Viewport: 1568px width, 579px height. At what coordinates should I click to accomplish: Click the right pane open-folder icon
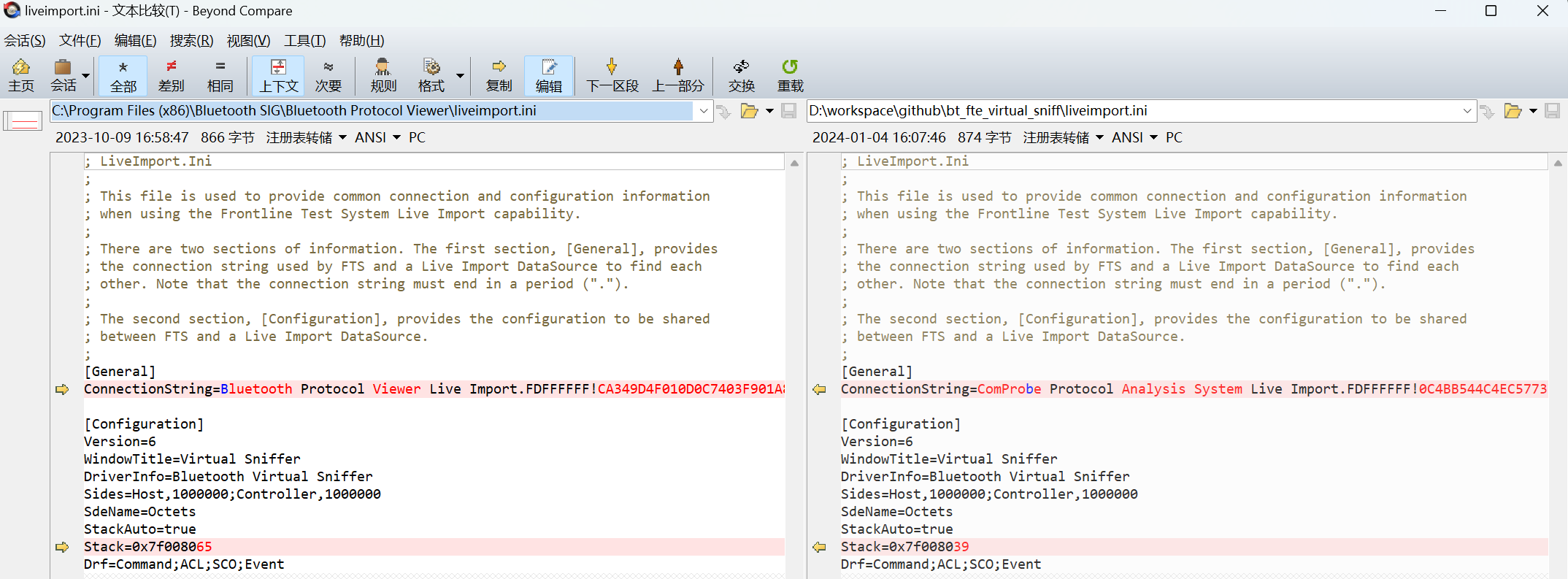[1513, 111]
